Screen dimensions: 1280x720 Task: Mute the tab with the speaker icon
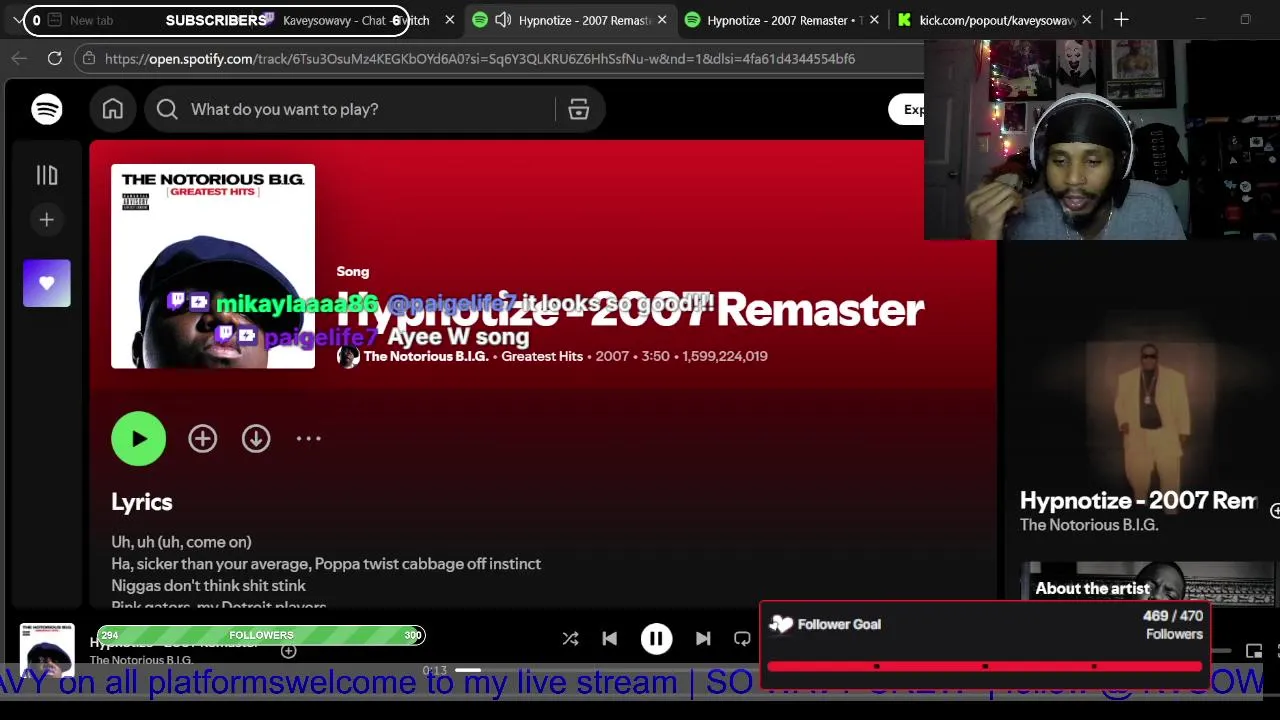click(503, 20)
